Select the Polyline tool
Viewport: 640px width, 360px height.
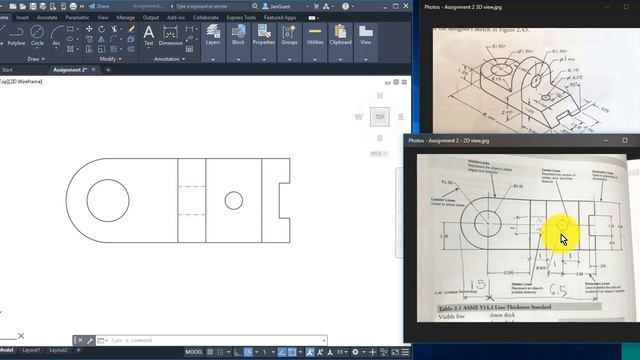16,35
